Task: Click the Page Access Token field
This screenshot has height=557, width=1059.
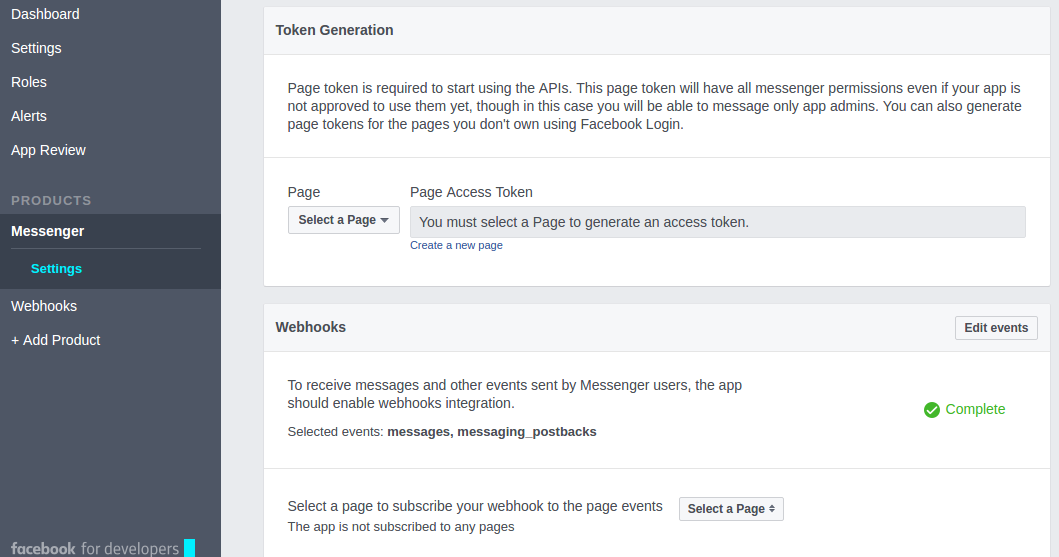Action: pos(717,222)
